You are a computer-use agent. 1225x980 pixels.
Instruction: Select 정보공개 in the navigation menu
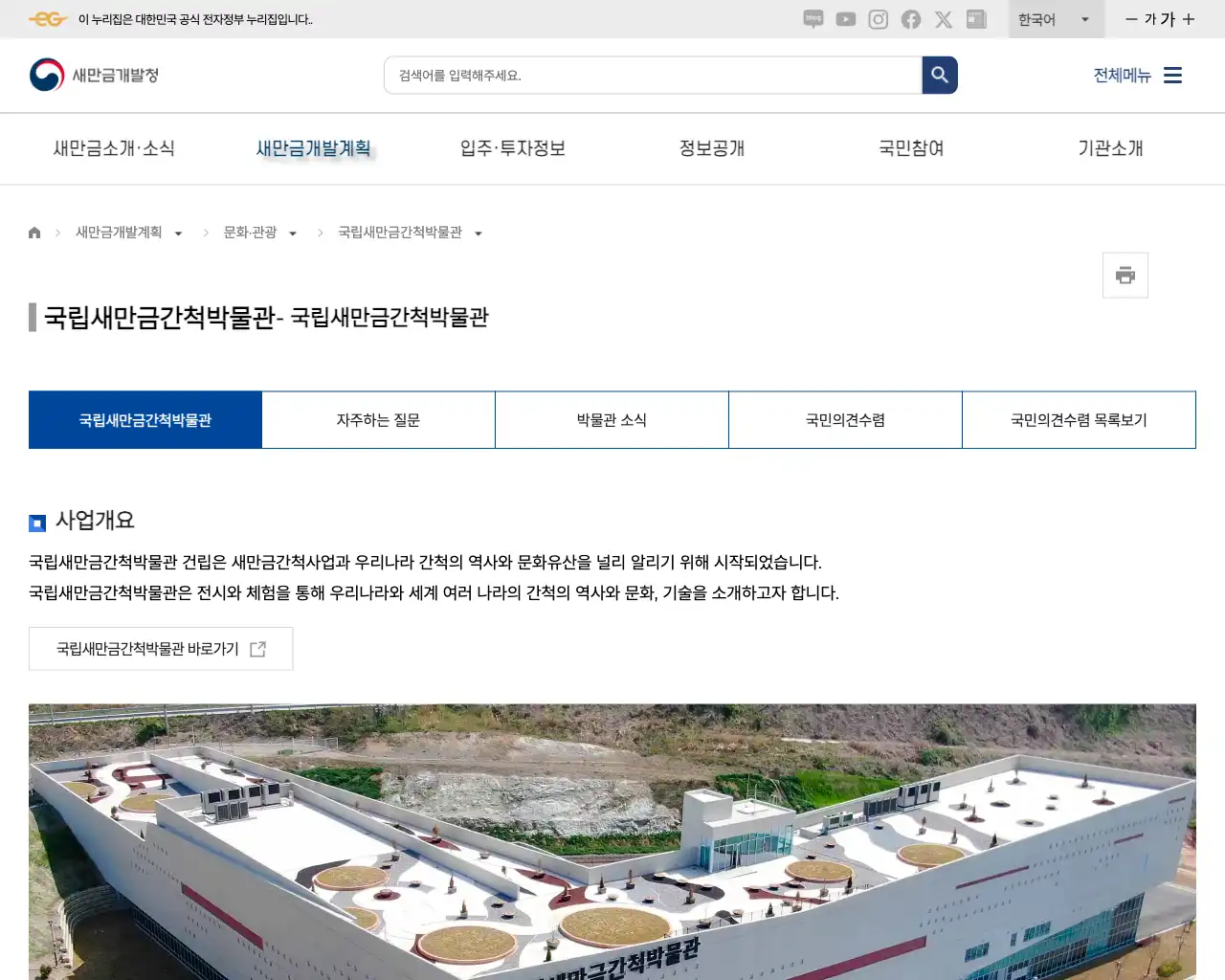pos(712,148)
